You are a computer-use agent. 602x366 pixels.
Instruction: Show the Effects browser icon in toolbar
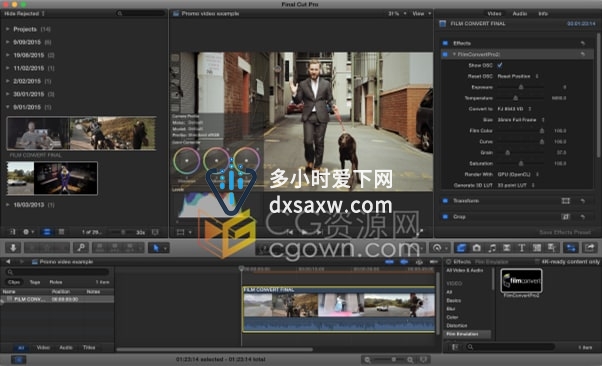click(x=461, y=248)
